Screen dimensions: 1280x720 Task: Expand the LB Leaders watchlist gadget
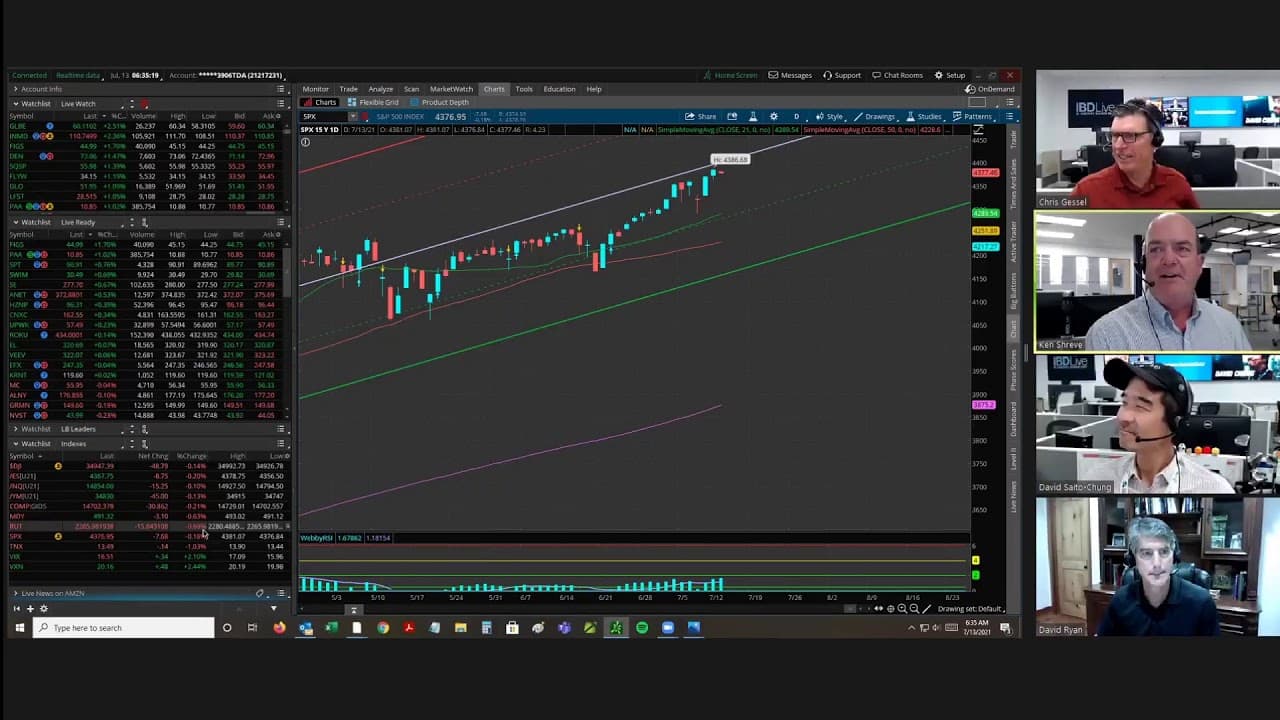[15, 429]
